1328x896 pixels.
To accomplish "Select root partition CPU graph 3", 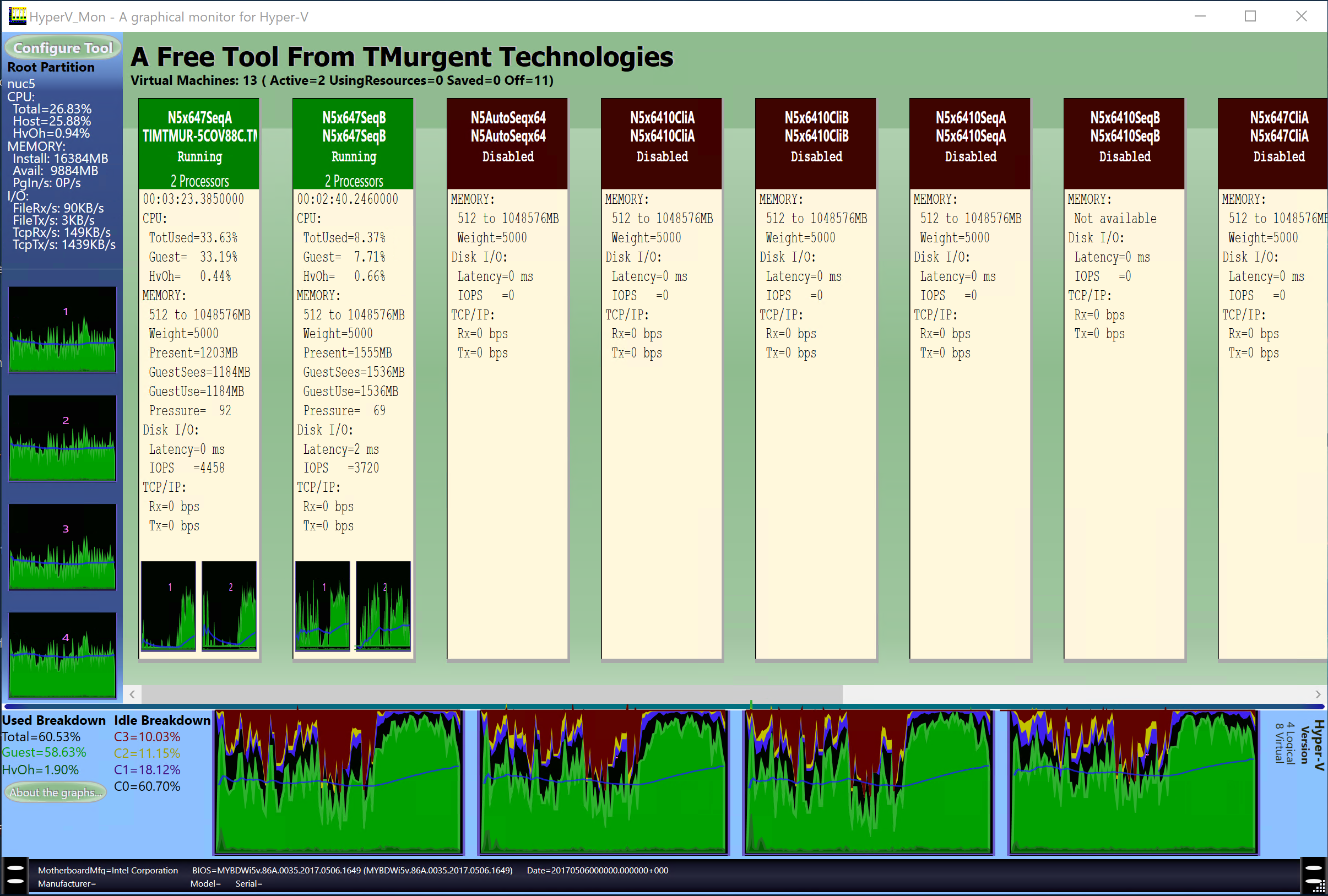I will click(x=62, y=547).
